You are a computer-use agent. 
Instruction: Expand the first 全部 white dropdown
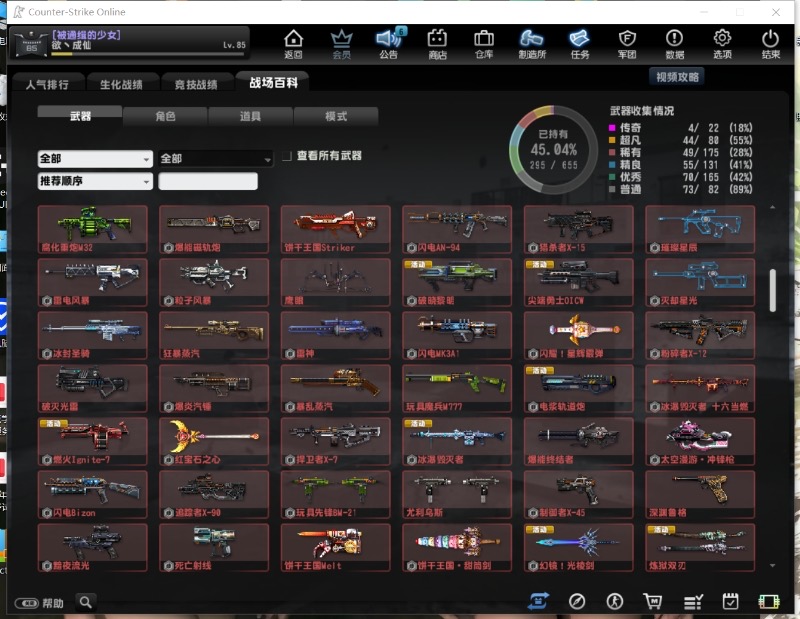click(x=95, y=159)
